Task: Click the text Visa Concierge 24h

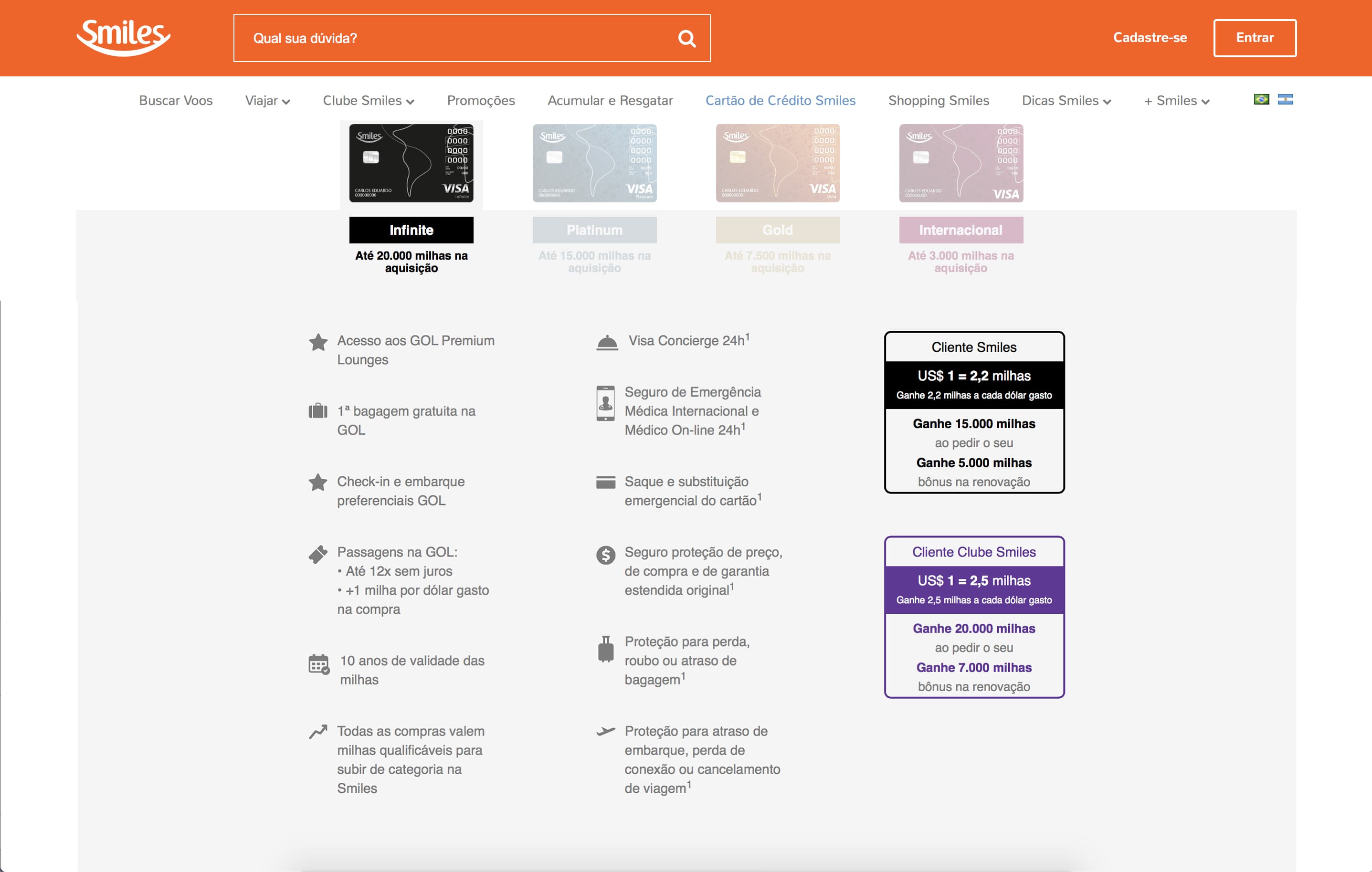Action: click(689, 341)
